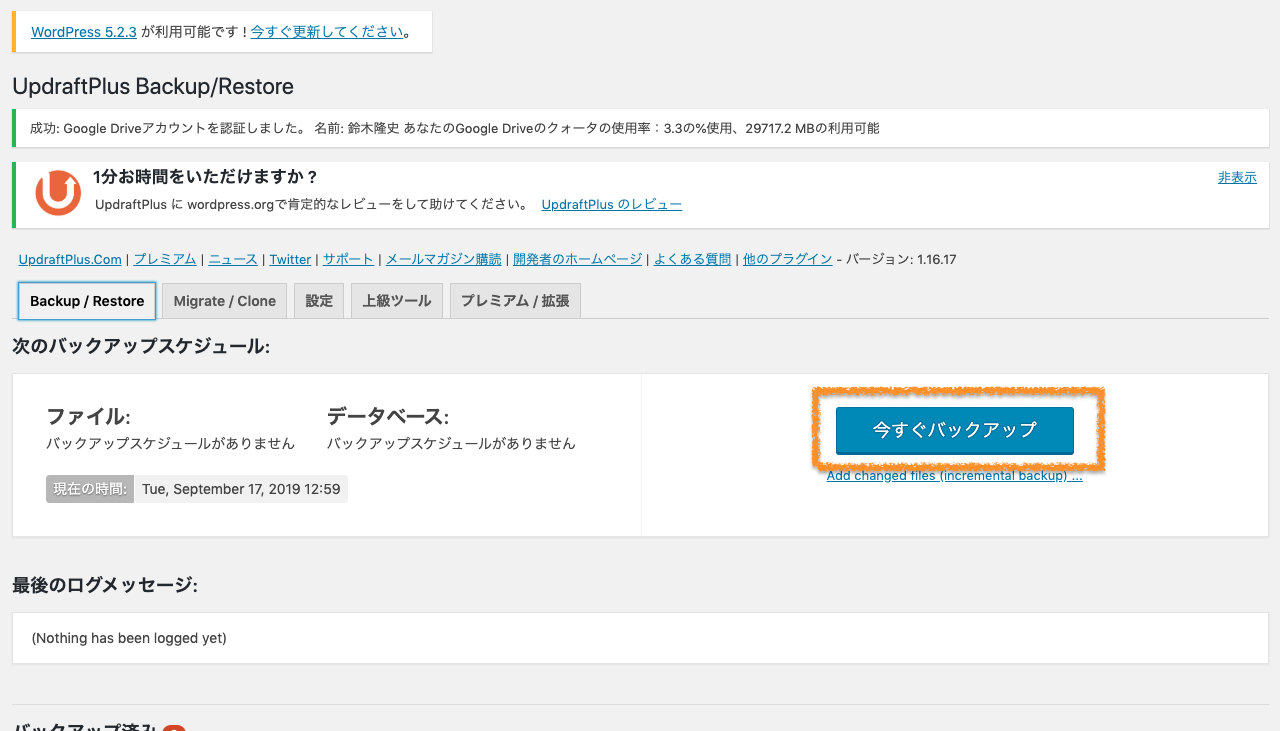1280x731 pixels.
Task: Visit the Twitter link
Action: tap(290, 260)
